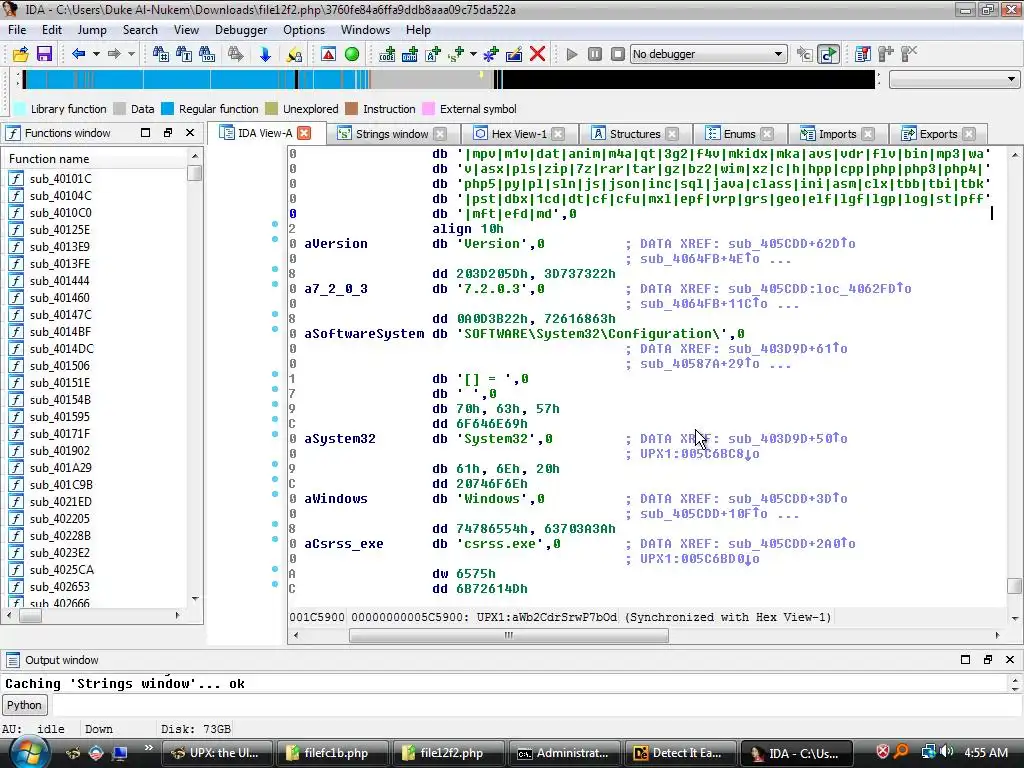
Task: Click the red X delete toolbar icon
Action: coord(537,54)
